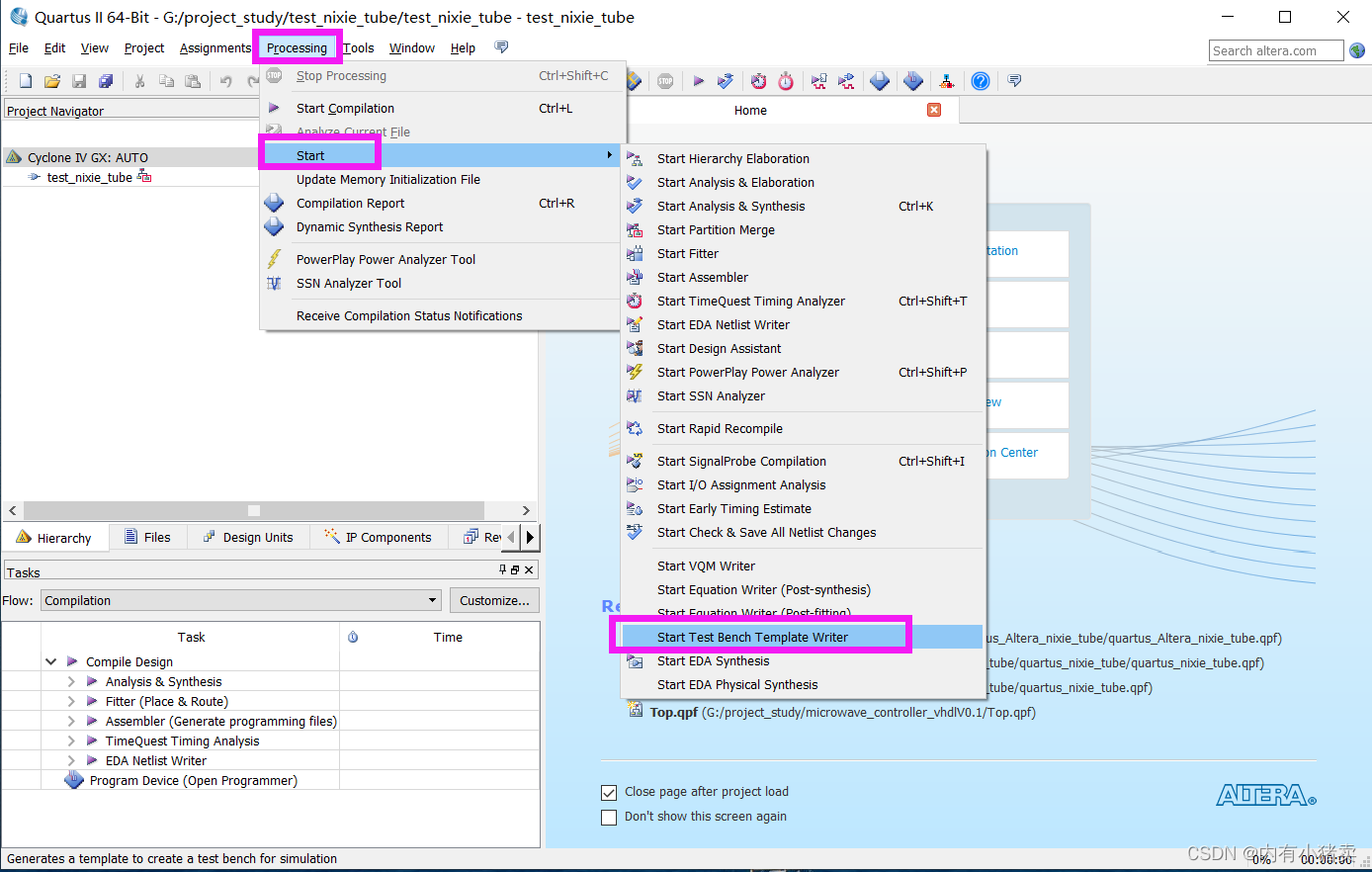Select Start Fitter in the submenu

pos(803,253)
